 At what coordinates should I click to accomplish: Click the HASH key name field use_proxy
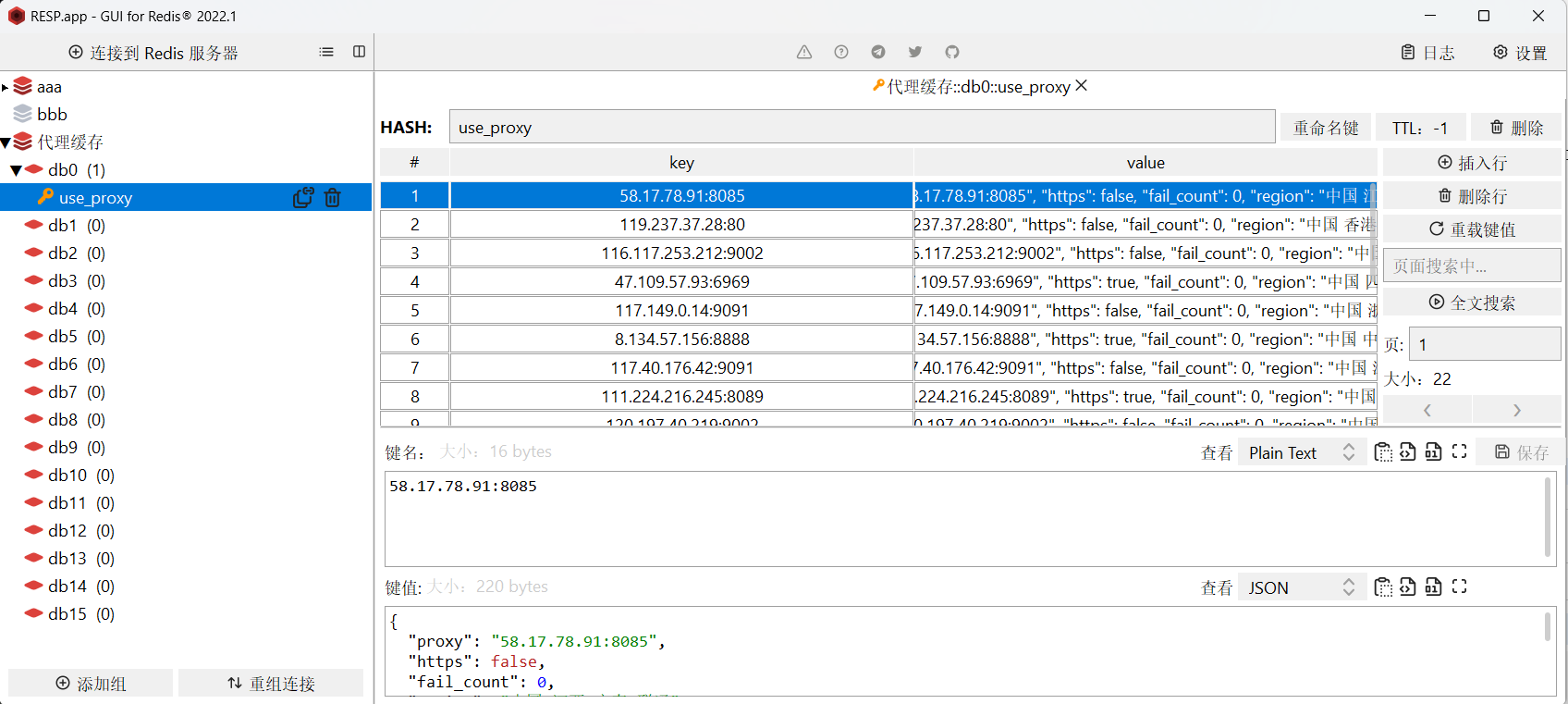pos(863,128)
